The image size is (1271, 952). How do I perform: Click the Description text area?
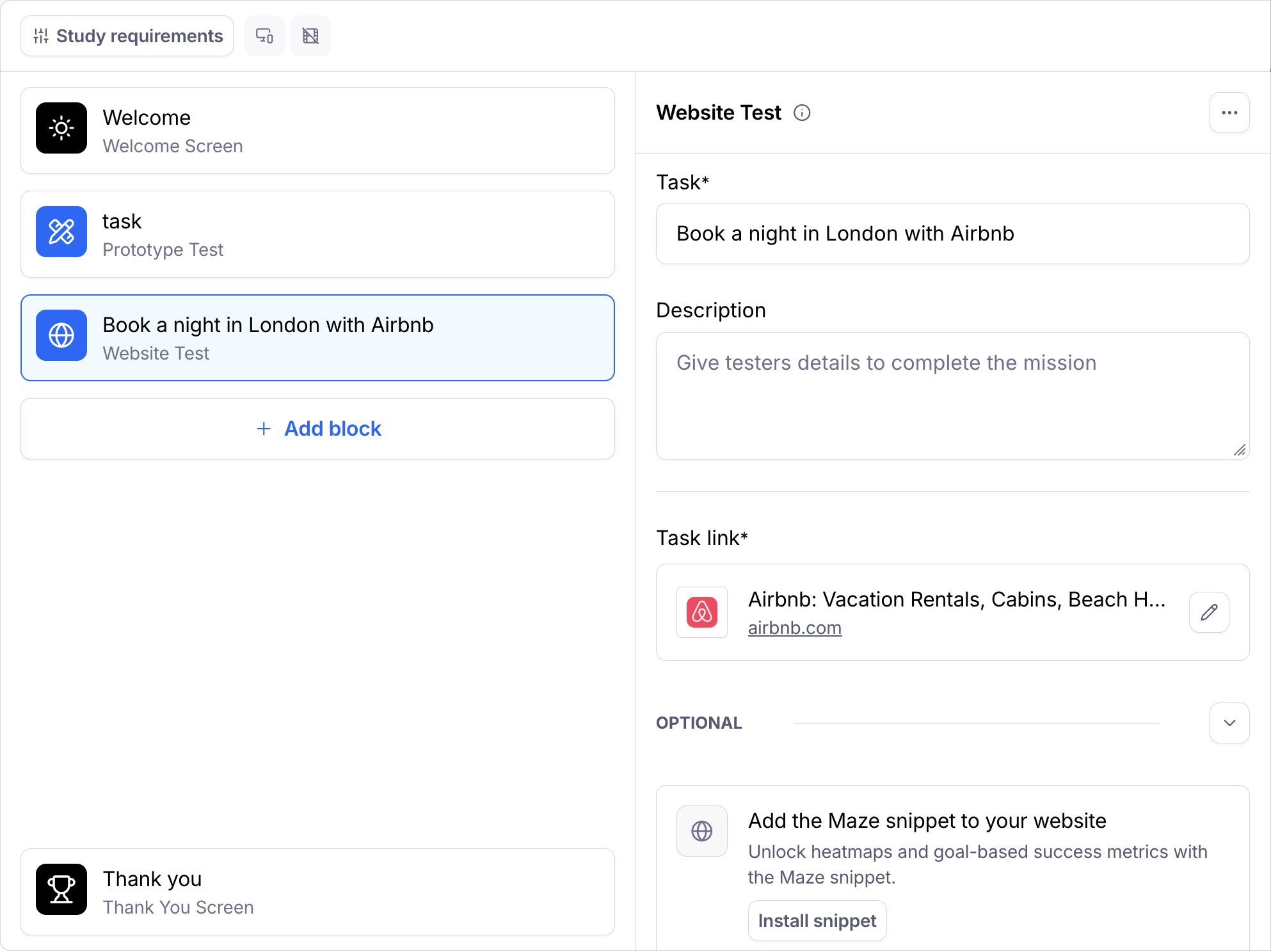coord(952,396)
